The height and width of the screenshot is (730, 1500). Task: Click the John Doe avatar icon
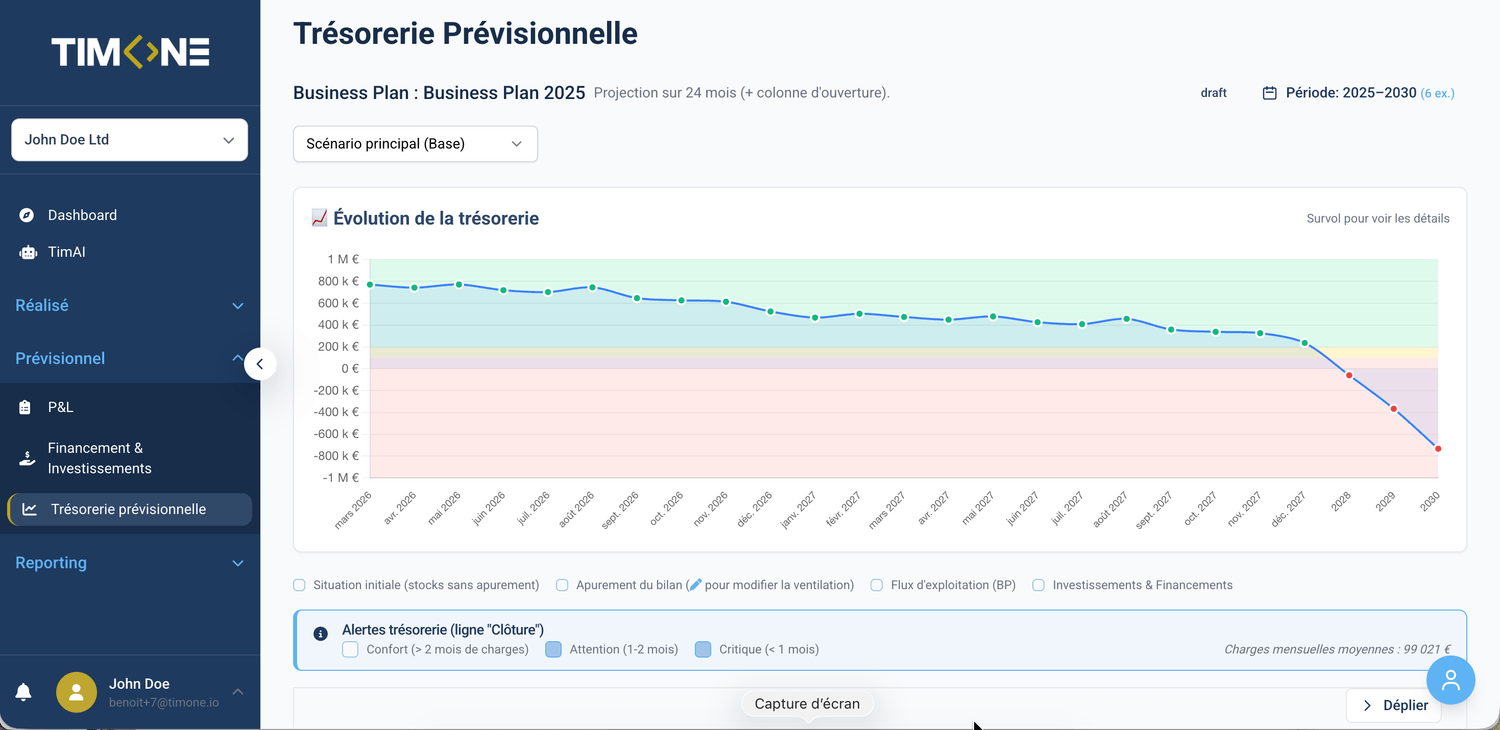[76, 692]
